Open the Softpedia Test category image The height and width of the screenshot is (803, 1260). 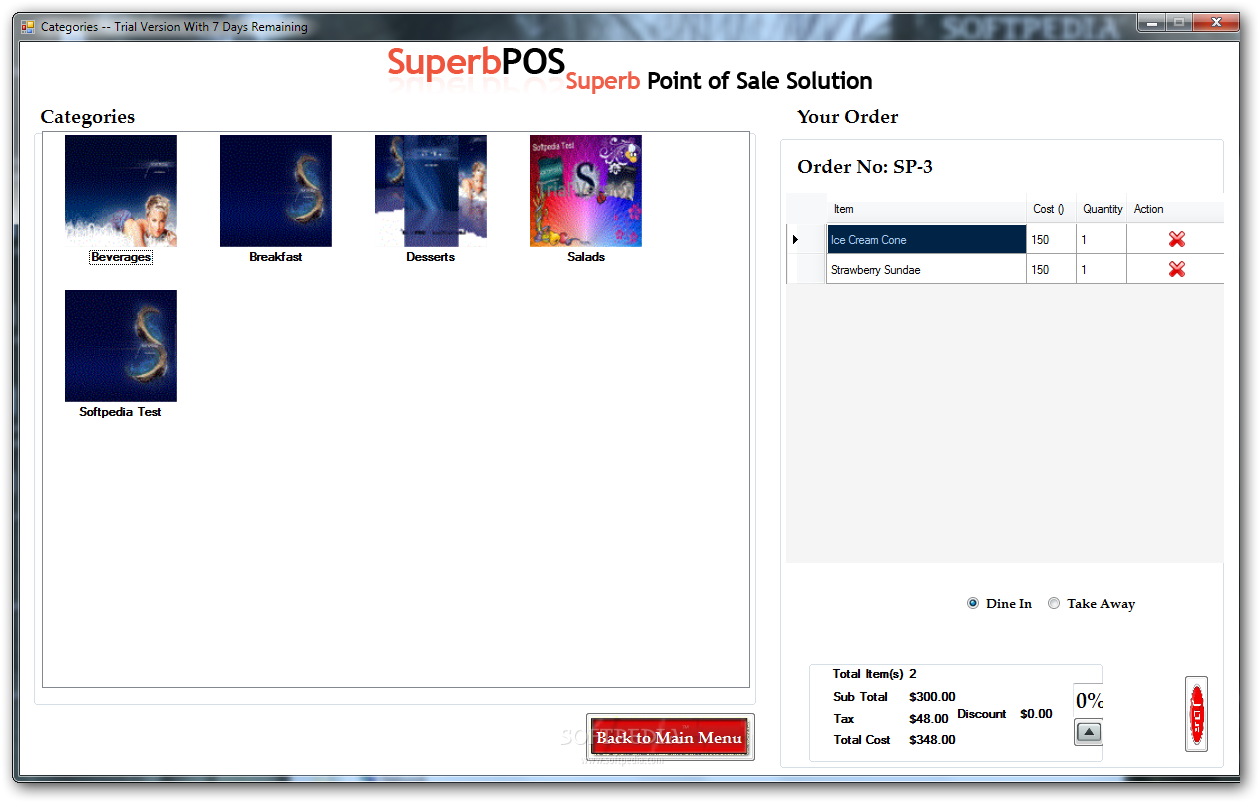pyautogui.click(x=121, y=346)
